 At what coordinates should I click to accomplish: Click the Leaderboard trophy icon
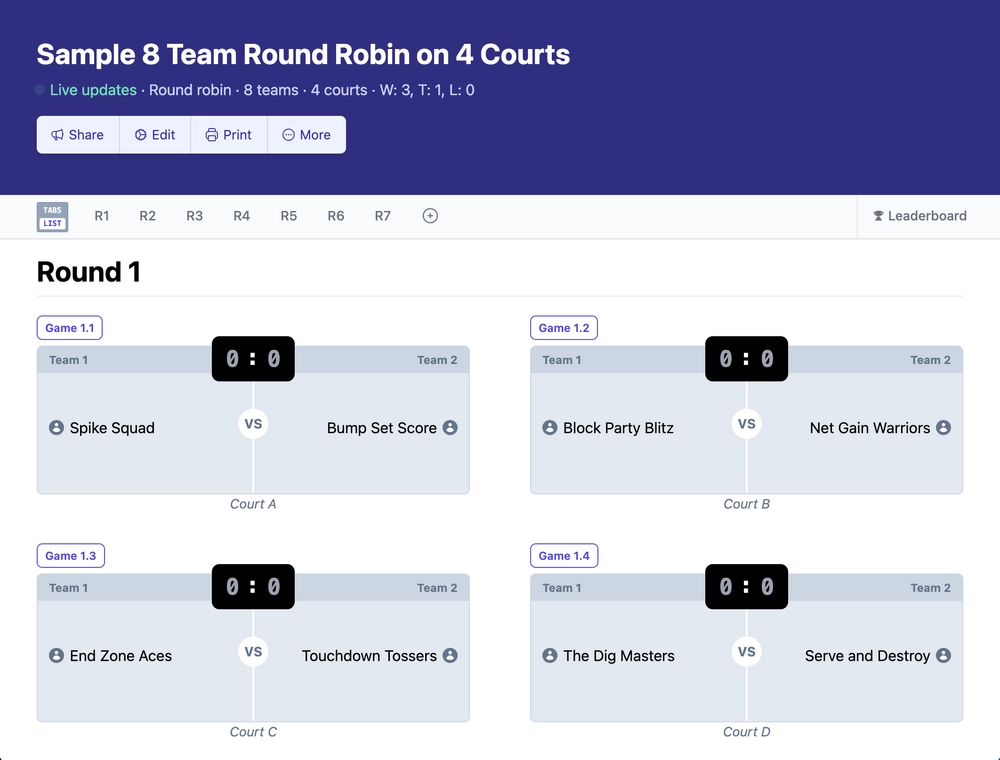[x=879, y=216]
